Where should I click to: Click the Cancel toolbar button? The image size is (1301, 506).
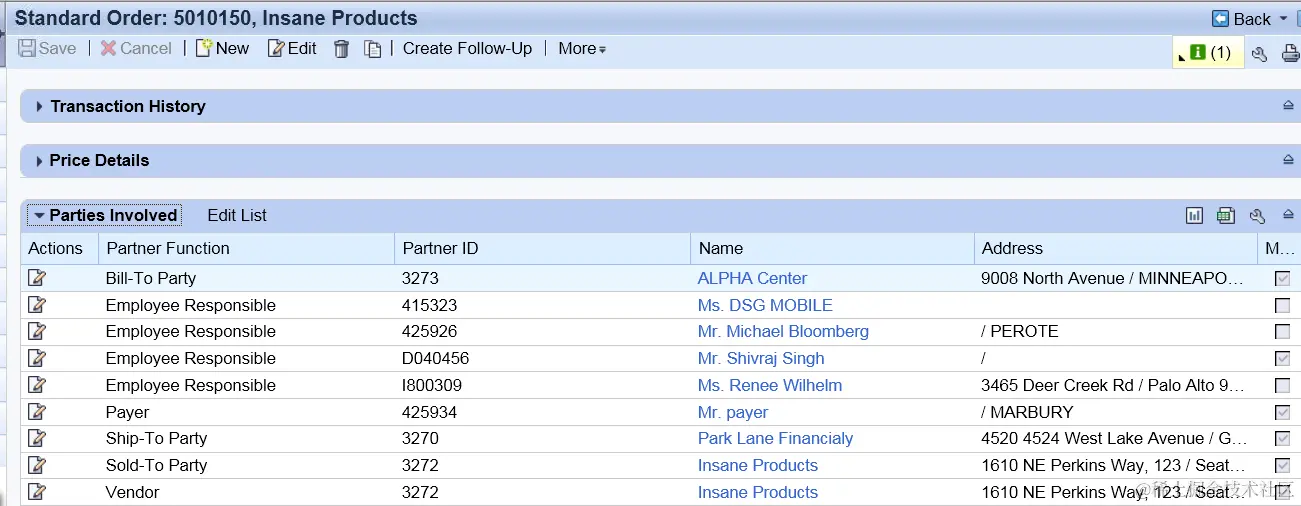pyautogui.click(x=136, y=48)
